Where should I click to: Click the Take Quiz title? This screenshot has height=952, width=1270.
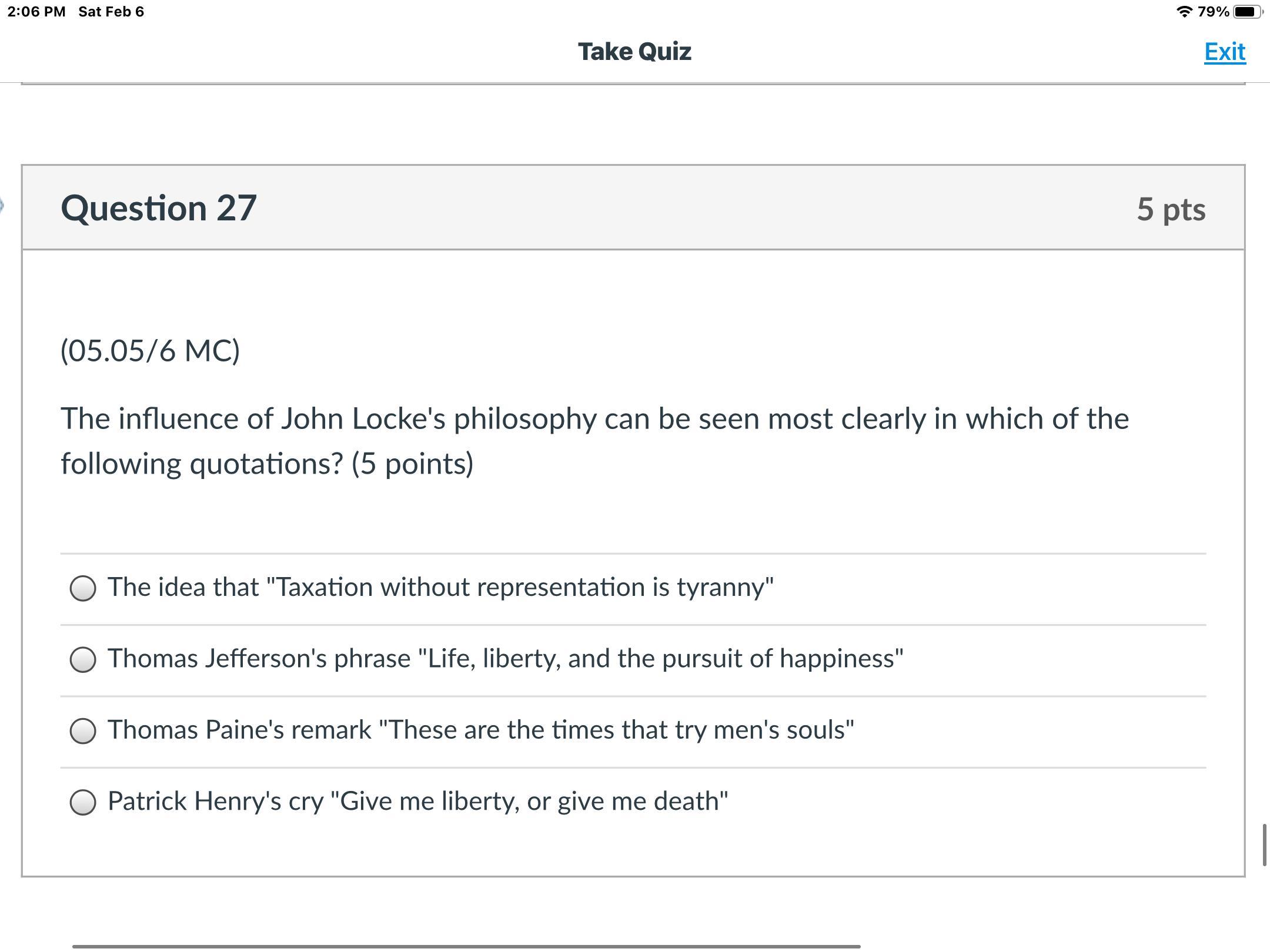pos(634,52)
